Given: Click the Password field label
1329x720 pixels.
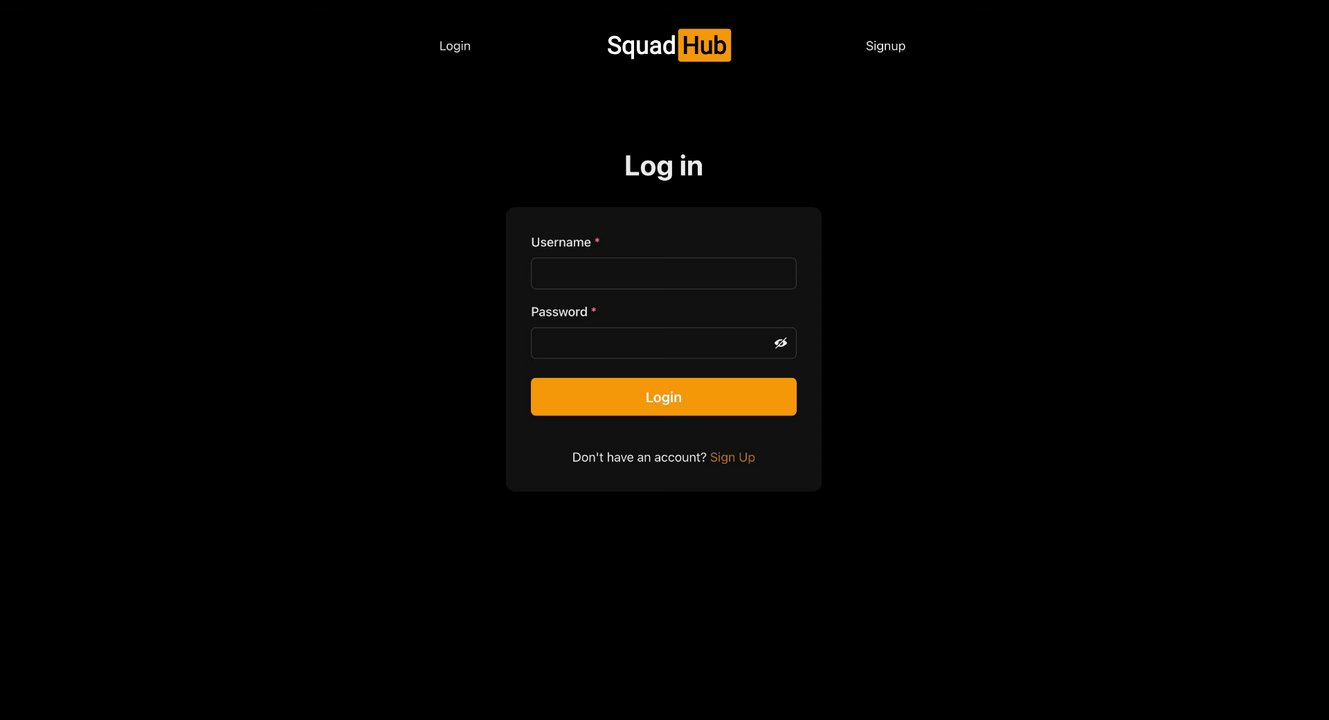Looking at the screenshot, I should [559, 312].
